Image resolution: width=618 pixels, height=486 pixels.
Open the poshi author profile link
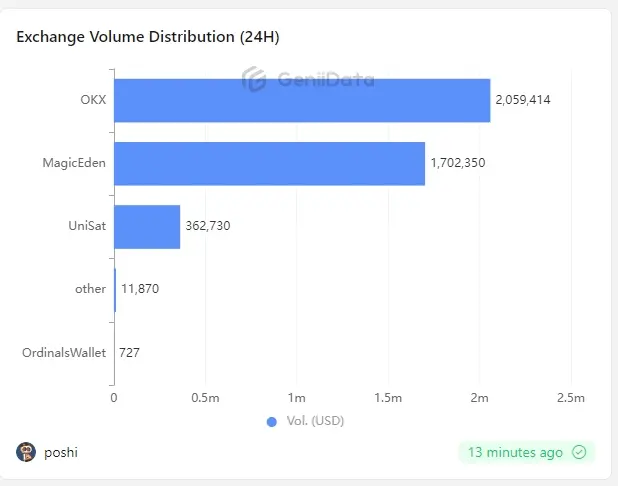(61, 452)
